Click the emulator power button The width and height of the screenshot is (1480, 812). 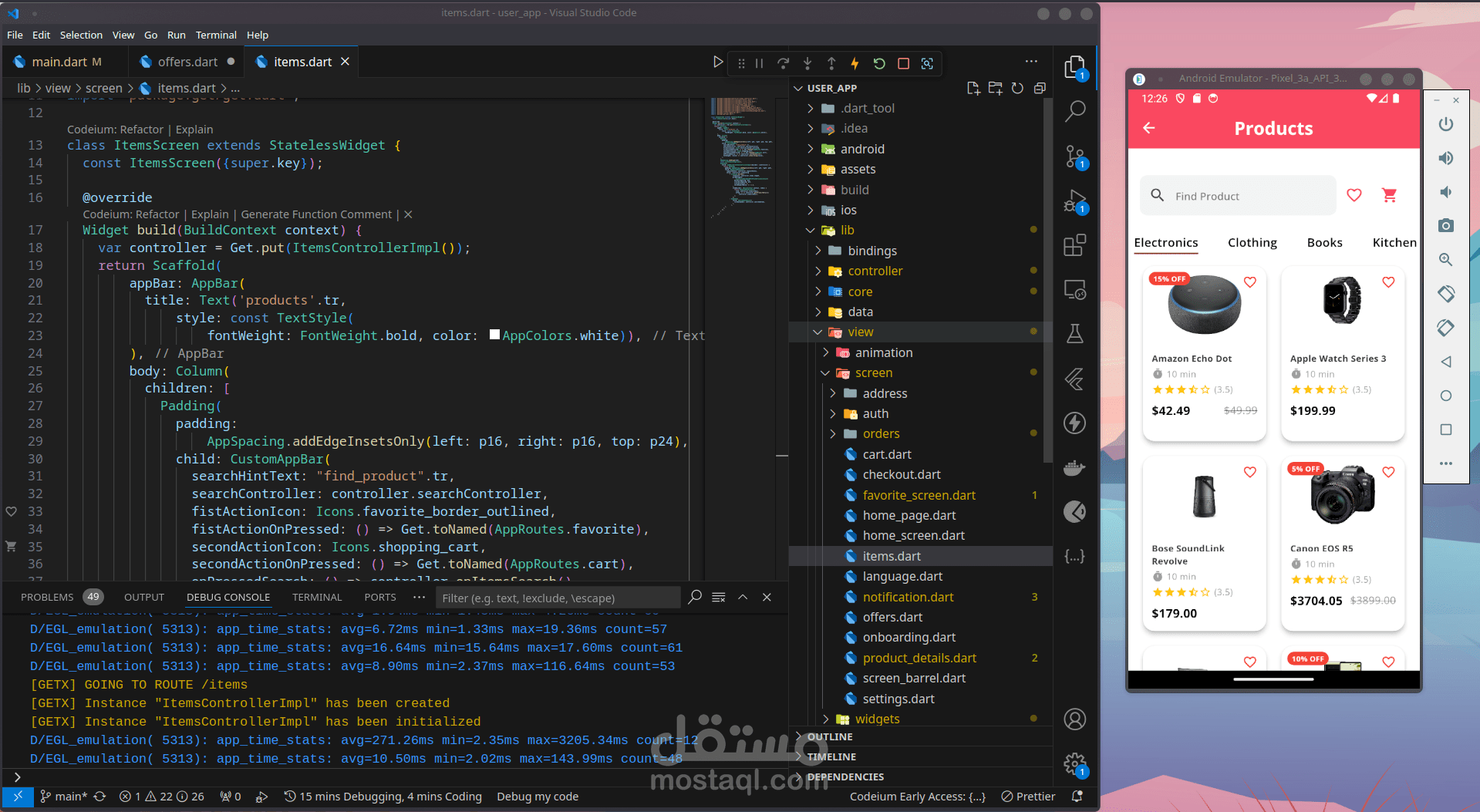point(1446,124)
